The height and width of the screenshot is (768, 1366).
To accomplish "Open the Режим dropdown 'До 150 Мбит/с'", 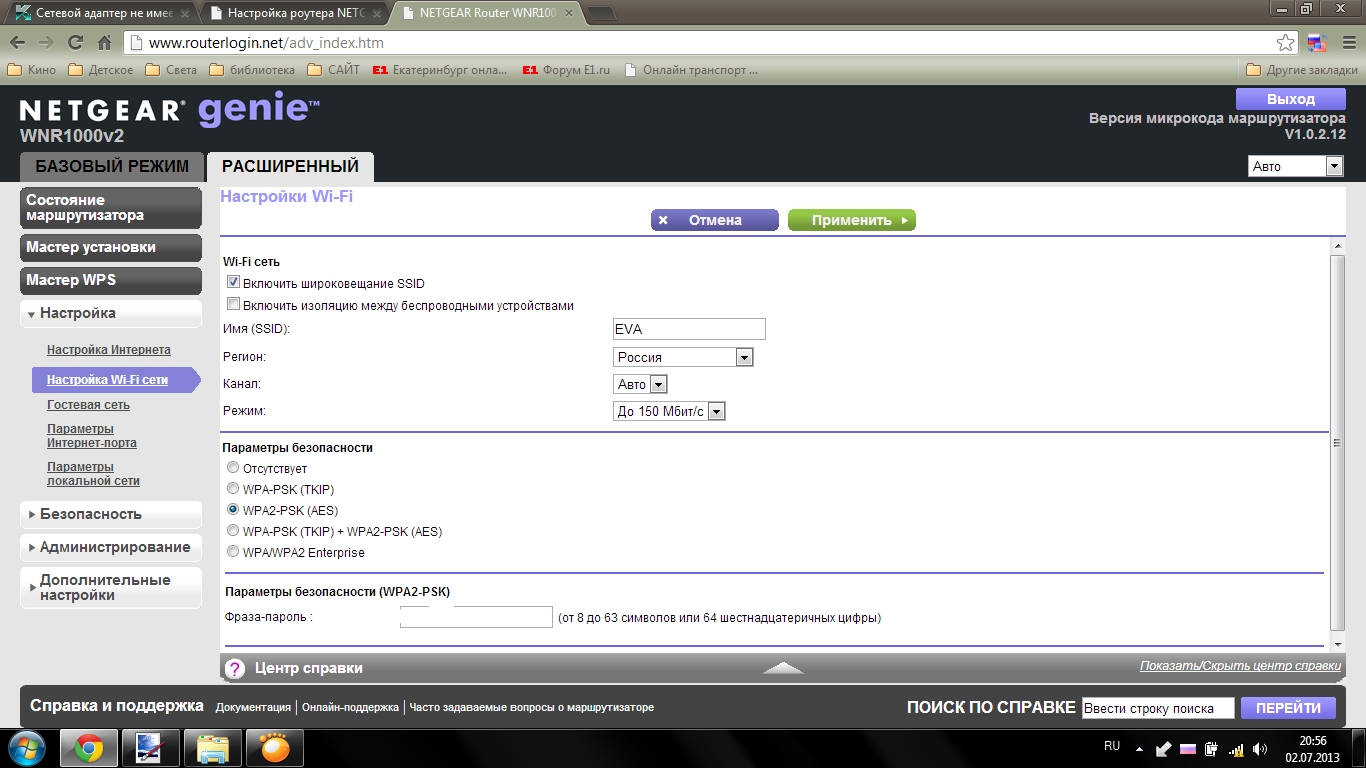I will point(669,411).
